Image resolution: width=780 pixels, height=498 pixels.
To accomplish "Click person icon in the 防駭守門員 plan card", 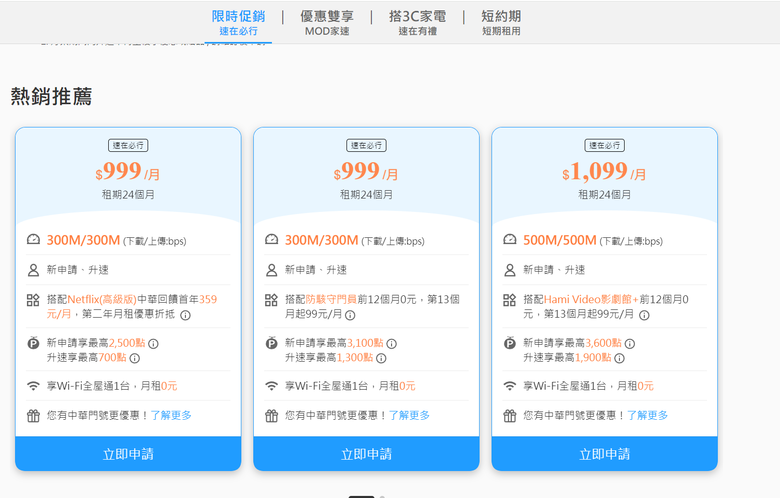I will click(x=272, y=270).
